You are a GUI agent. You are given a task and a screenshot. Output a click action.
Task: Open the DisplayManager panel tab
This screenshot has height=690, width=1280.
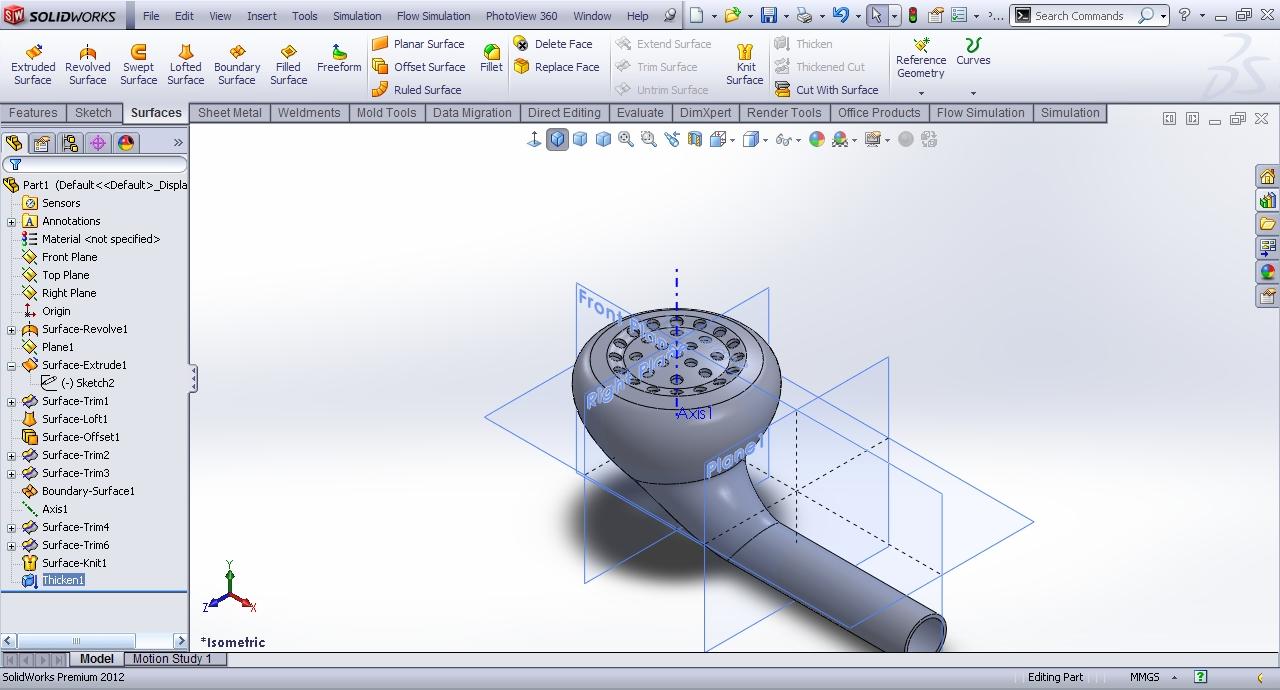[126, 143]
